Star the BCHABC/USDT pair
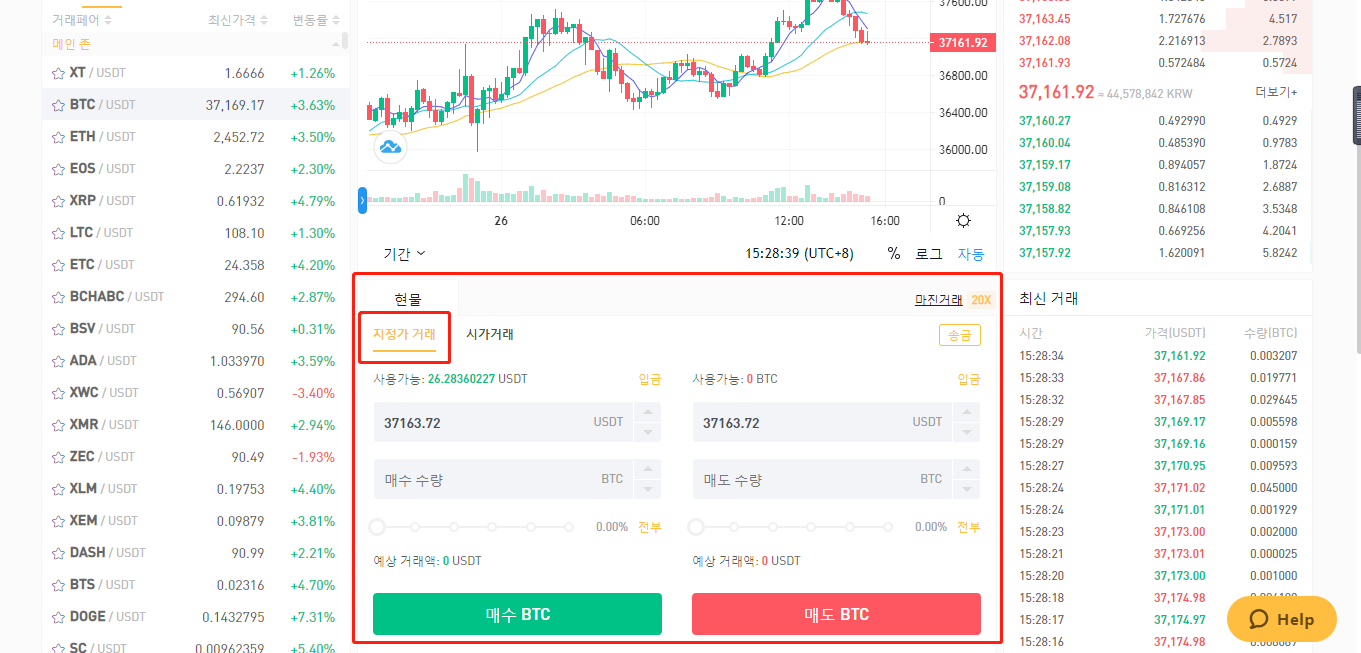 (58, 297)
